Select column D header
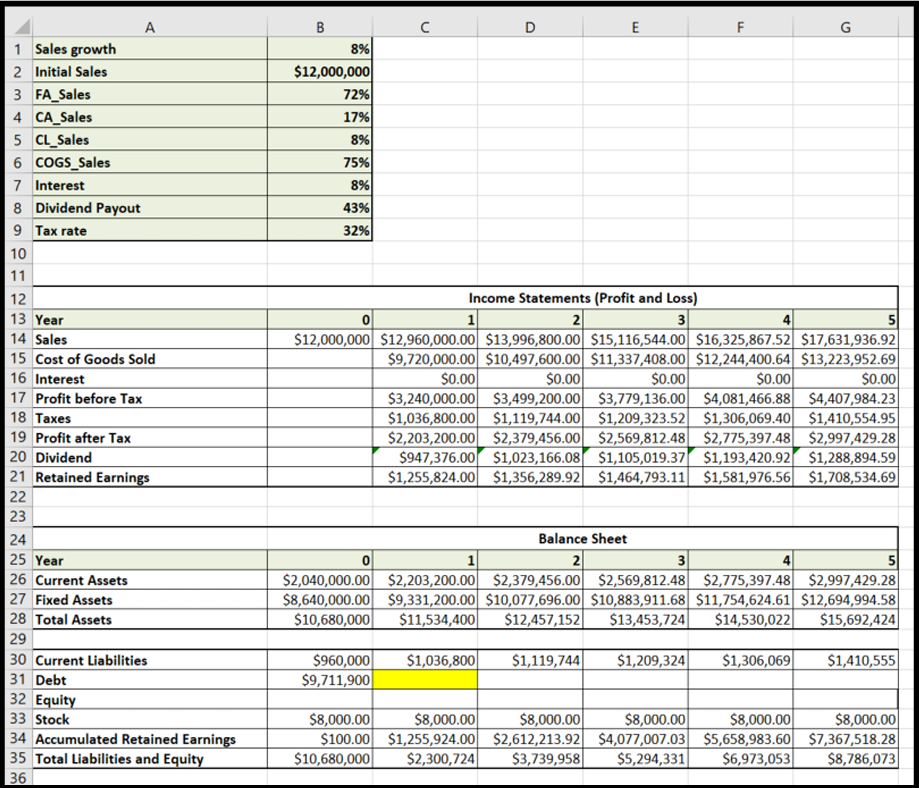The image size is (919, 788). 530,28
